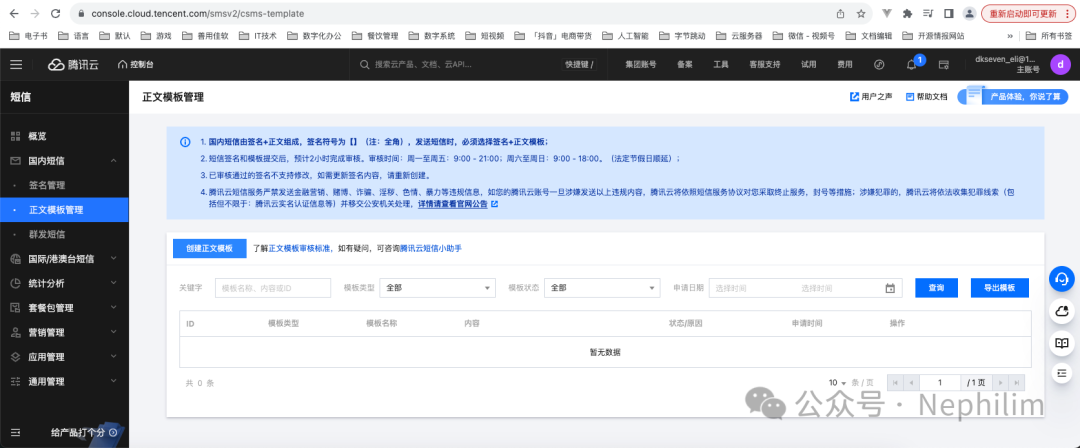Open the 正文模板审核标准 link
The image size is (1080, 448).
[x=300, y=248]
